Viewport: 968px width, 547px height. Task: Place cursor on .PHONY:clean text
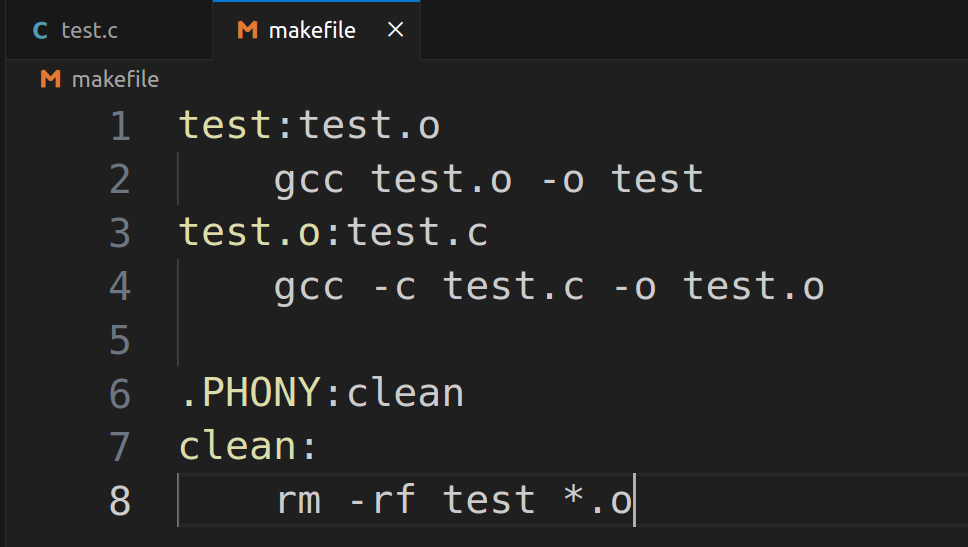pos(322,393)
